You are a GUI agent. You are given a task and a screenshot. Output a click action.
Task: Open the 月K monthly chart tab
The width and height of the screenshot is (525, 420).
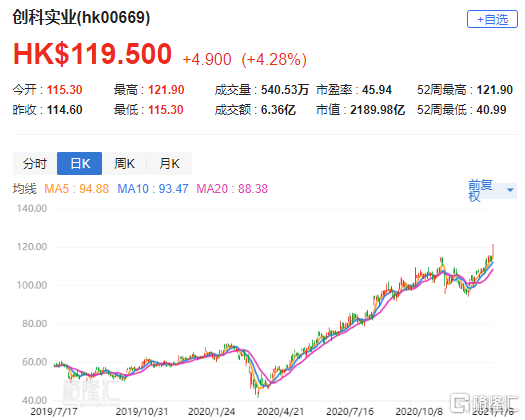169,163
